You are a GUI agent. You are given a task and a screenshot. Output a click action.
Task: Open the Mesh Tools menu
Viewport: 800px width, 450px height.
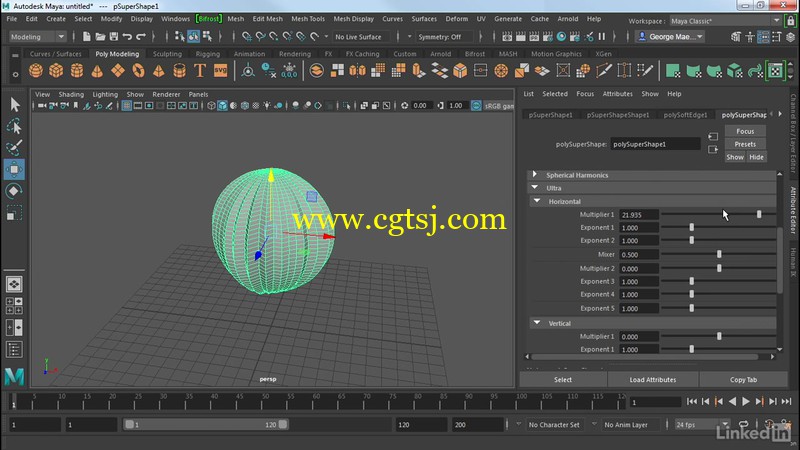(308, 18)
